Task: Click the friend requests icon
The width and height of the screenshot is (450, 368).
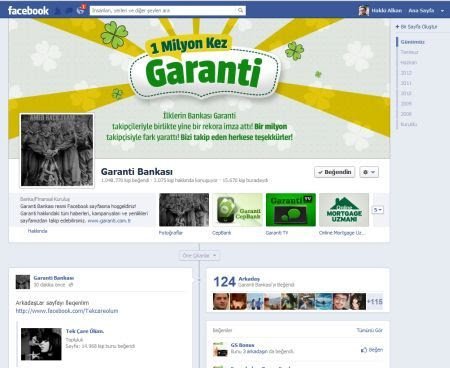Action: click(x=57, y=11)
